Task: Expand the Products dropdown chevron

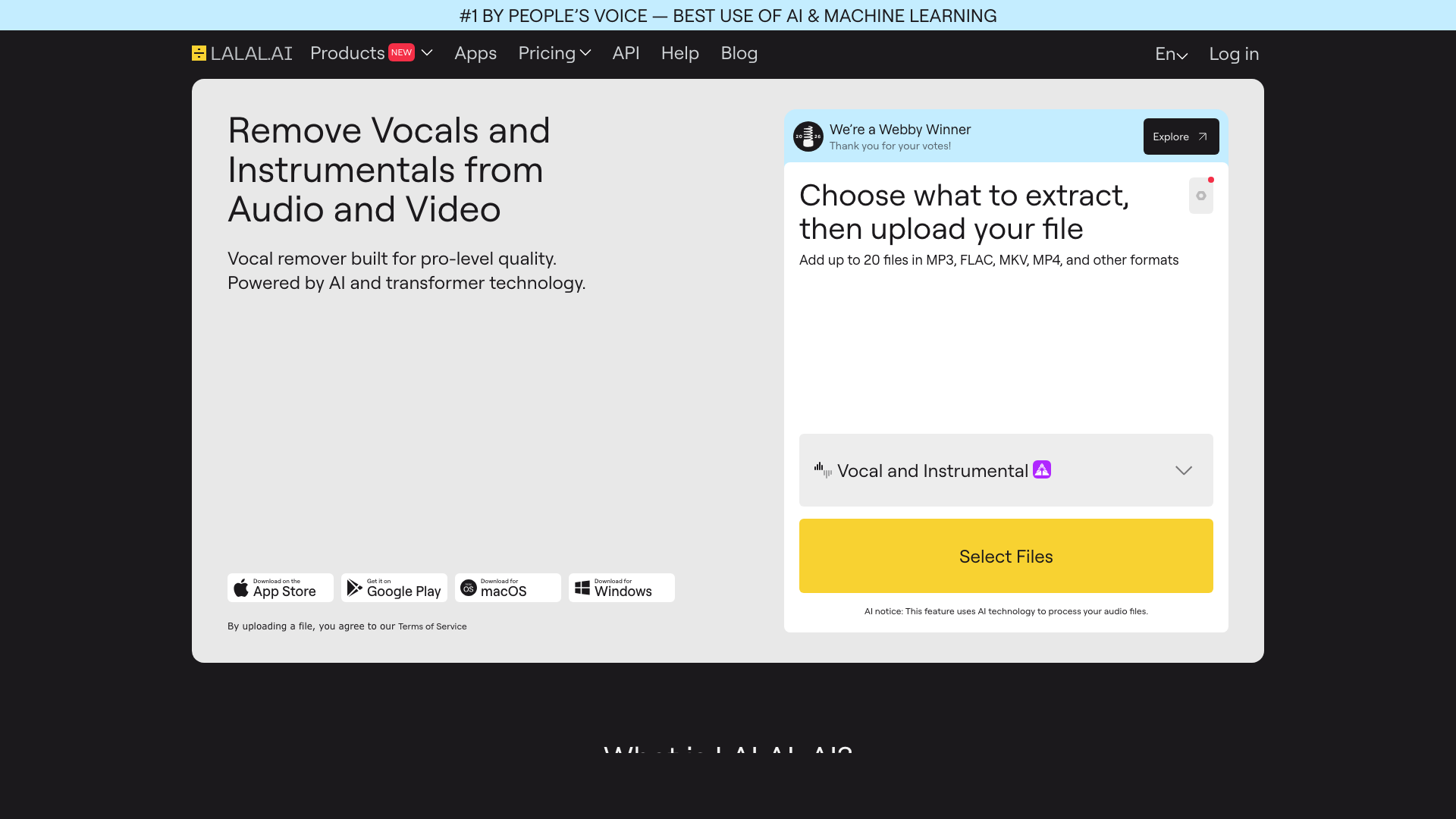Action: click(x=427, y=53)
